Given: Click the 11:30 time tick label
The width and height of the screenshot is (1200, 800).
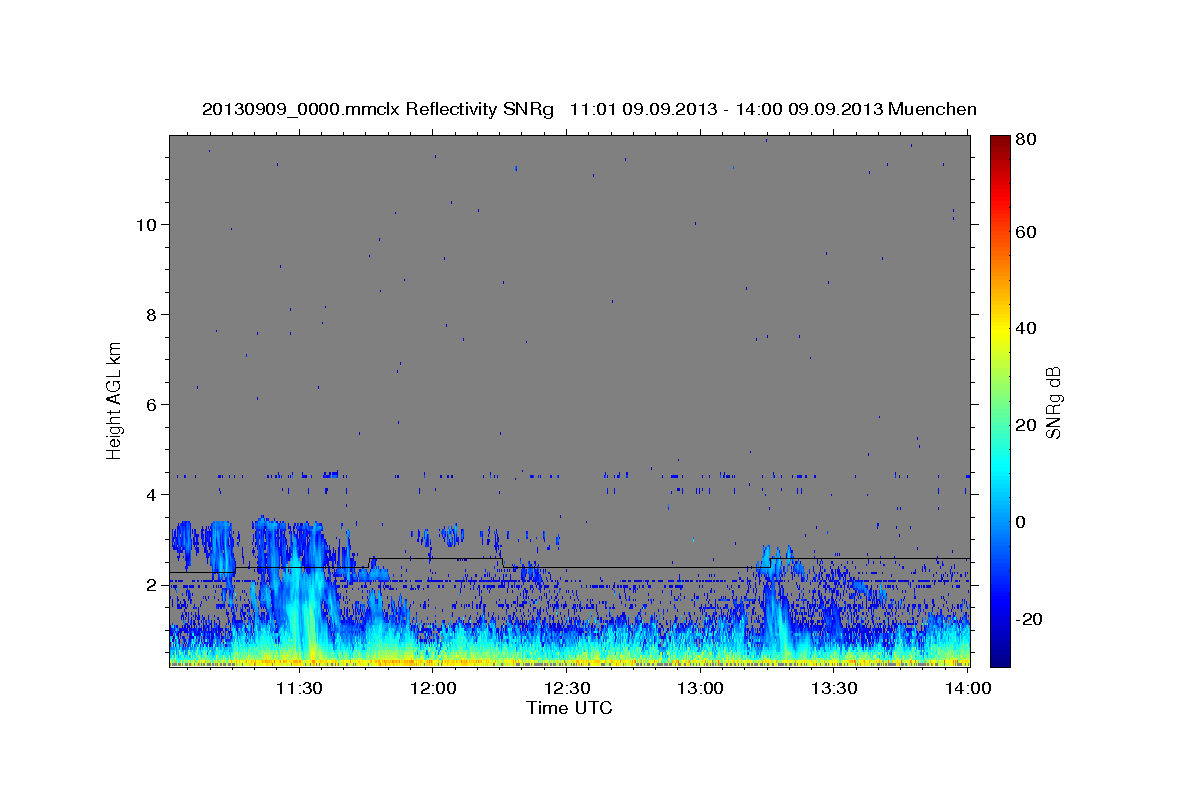Looking at the screenshot, I should [x=299, y=688].
